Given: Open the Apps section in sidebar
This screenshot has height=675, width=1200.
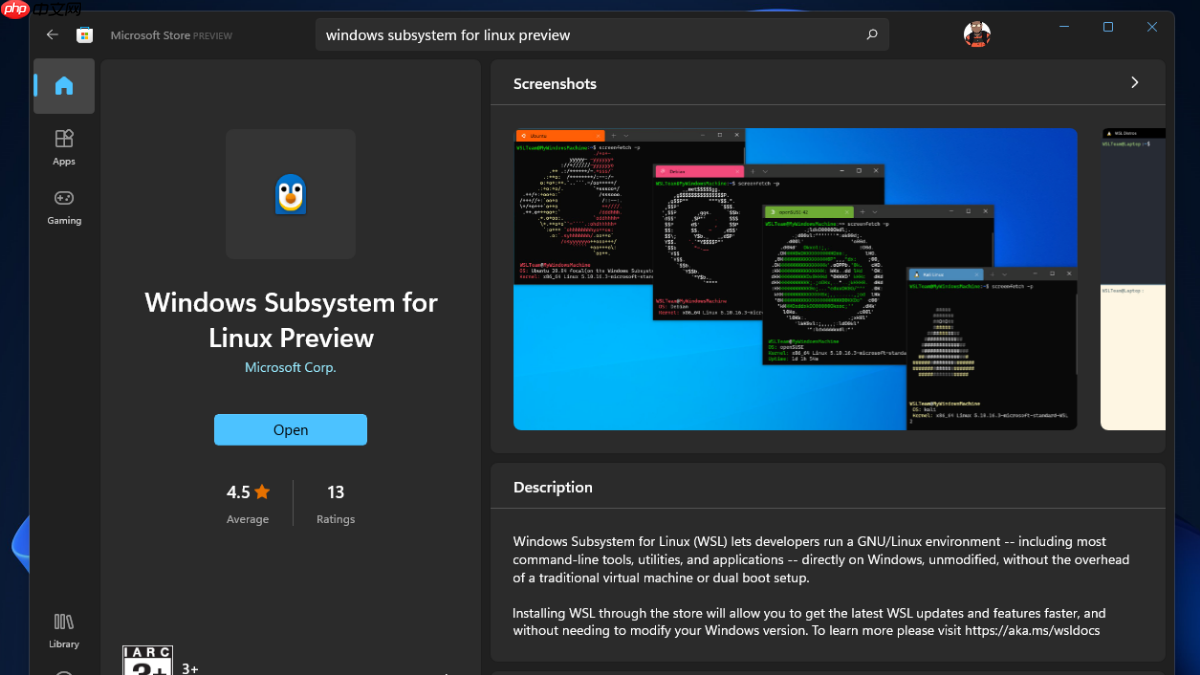Looking at the screenshot, I should [x=64, y=146].
